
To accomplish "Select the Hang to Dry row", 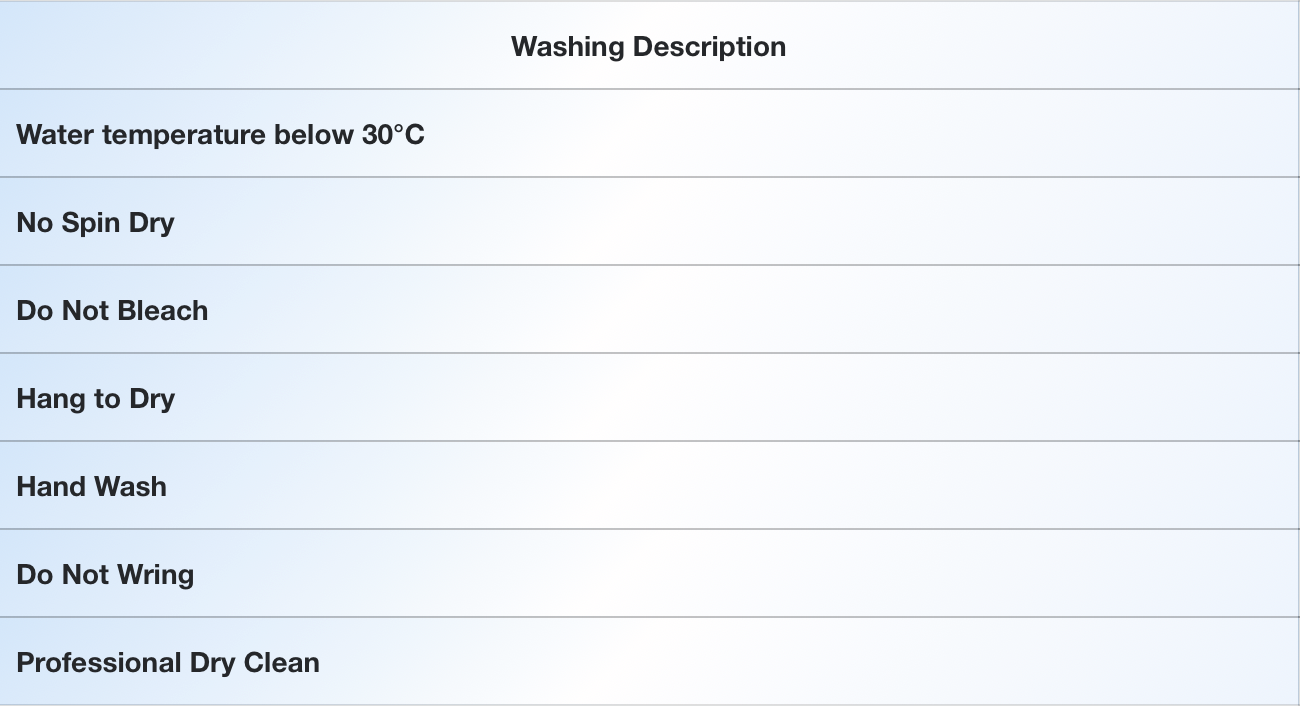I will tap(650, 398).
